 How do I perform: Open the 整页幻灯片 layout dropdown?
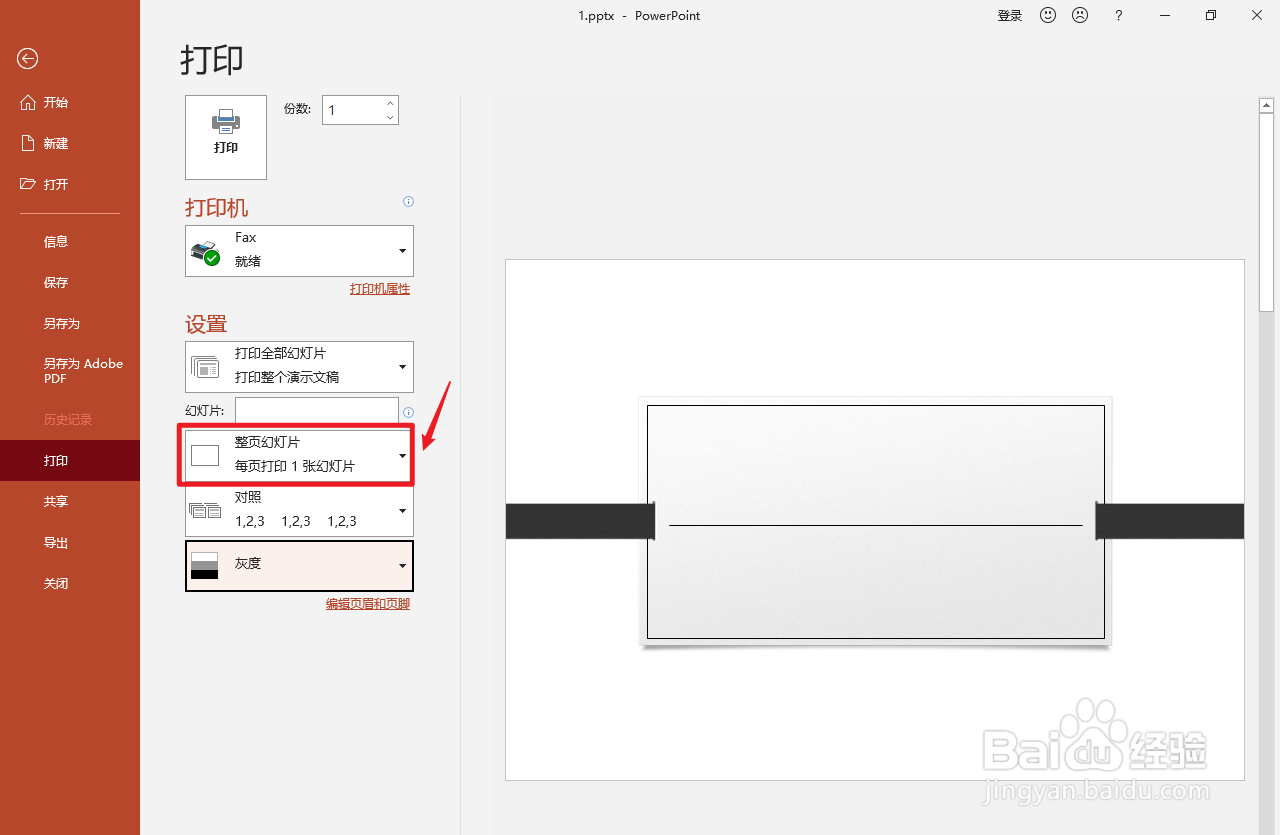pyautogui.click(x=299, y=455)
